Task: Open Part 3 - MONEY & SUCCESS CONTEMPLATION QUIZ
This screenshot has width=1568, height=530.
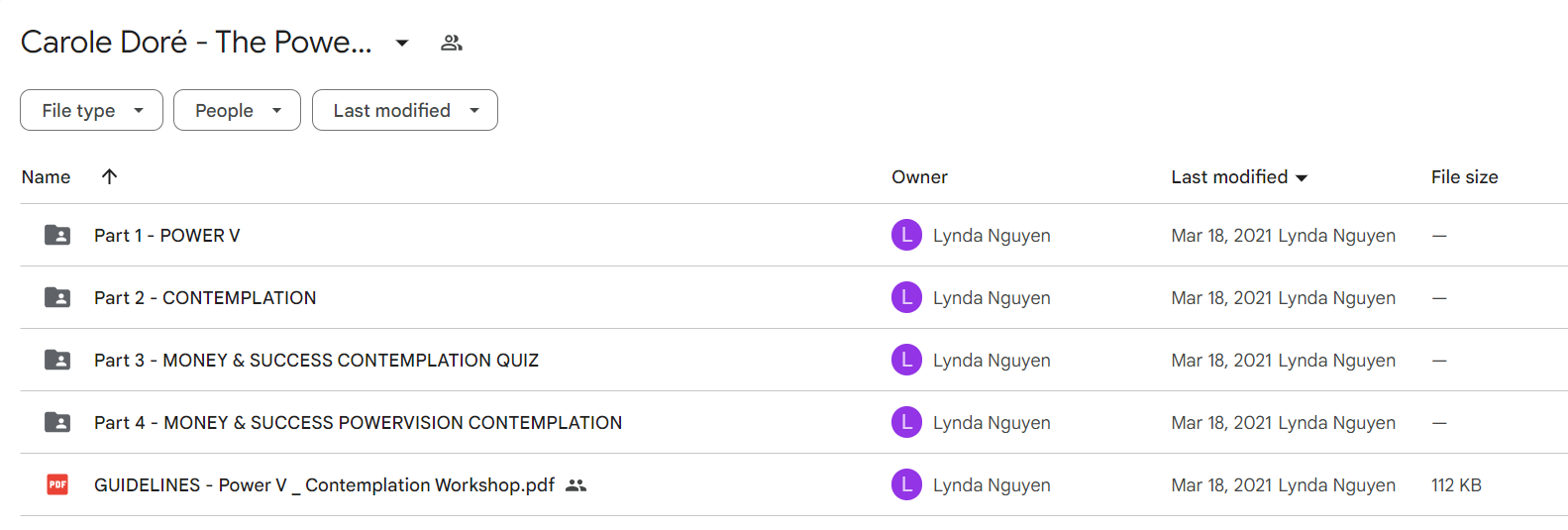Action: pos(316,360)
